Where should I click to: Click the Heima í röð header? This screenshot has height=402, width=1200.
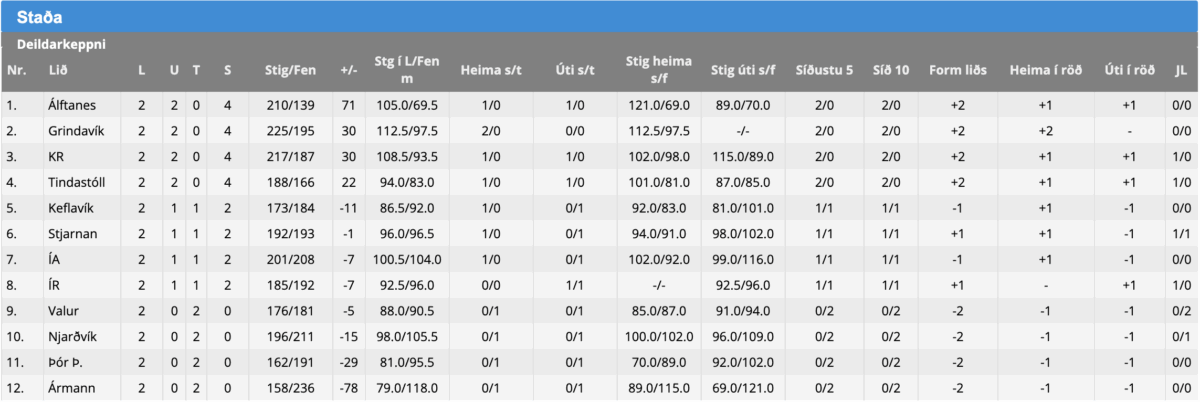[x=1045, y=70]
